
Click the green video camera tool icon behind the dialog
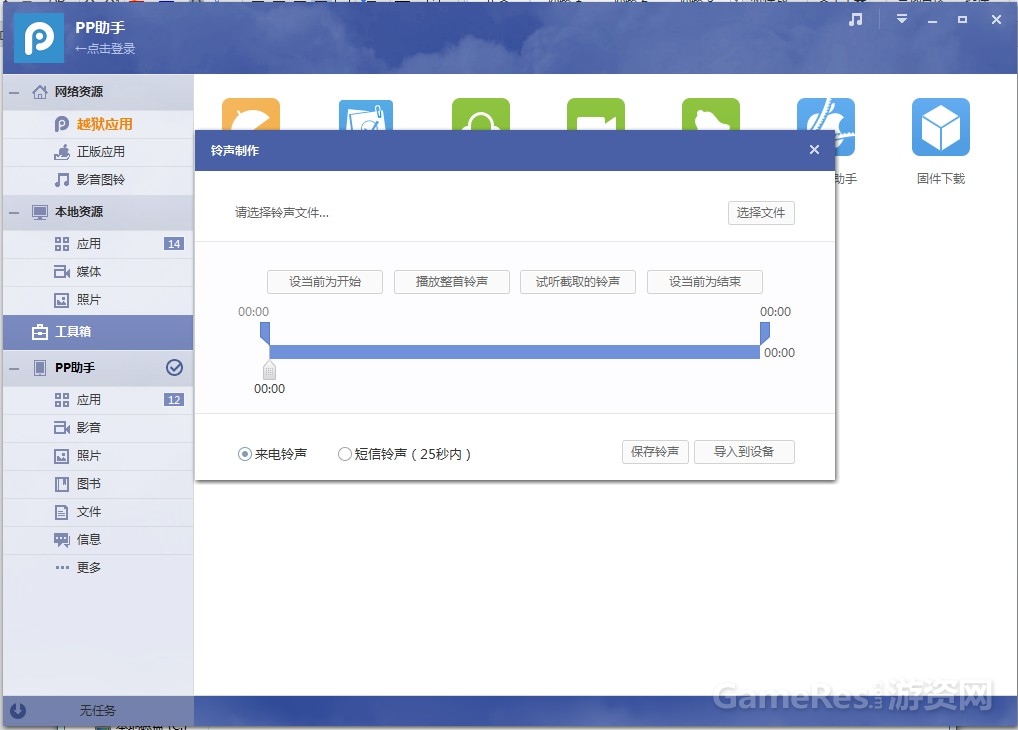pos(595,114)
